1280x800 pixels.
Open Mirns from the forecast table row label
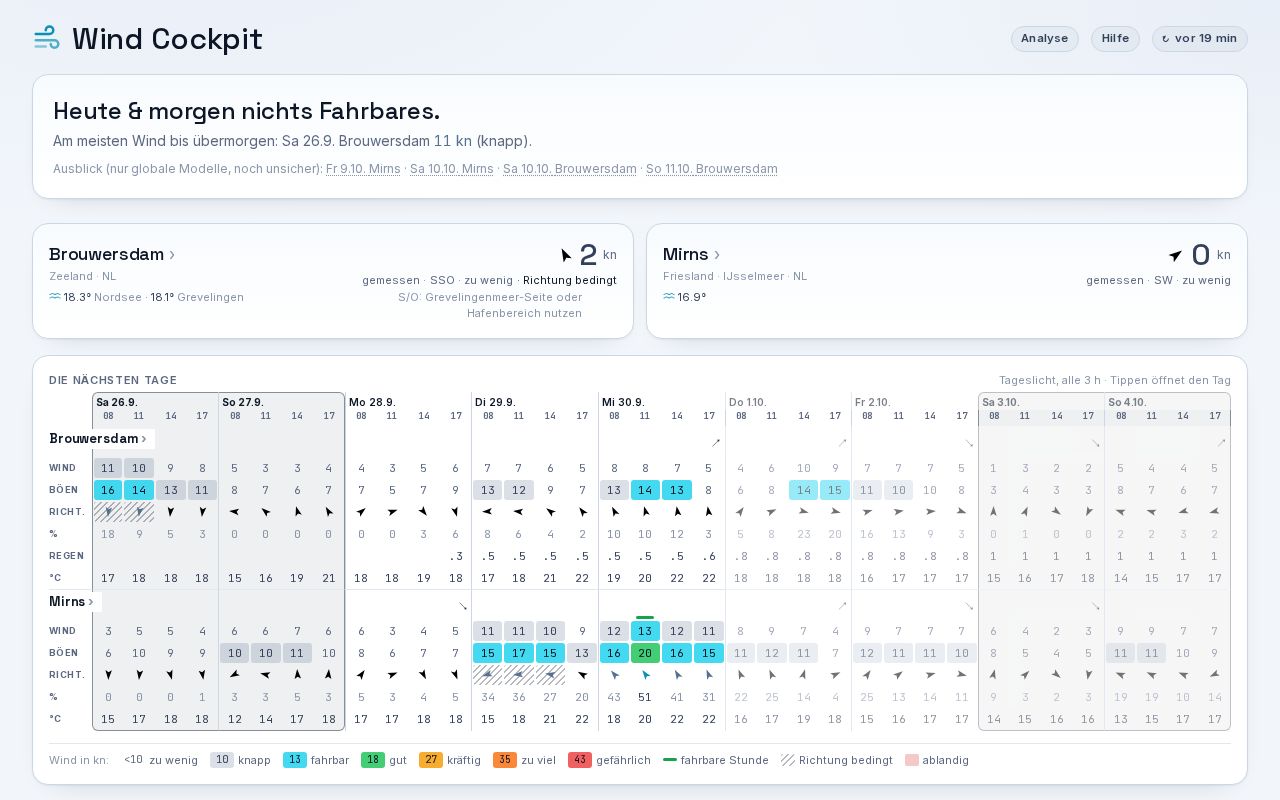tap(72, 602)
